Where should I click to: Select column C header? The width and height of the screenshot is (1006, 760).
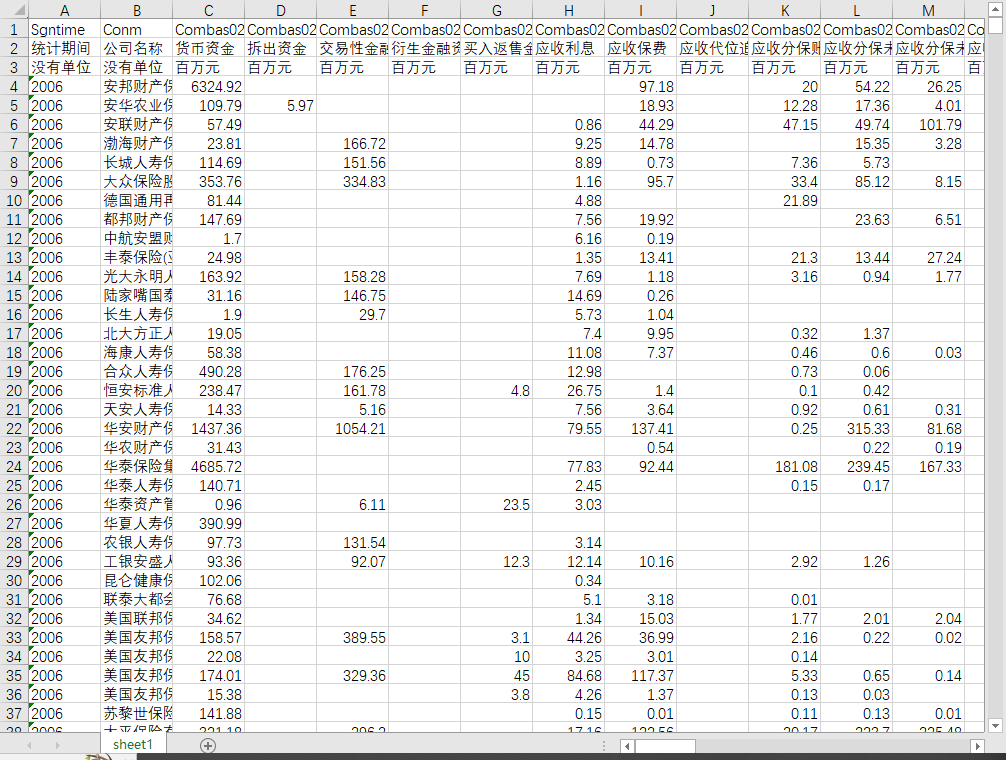[209, 10]
